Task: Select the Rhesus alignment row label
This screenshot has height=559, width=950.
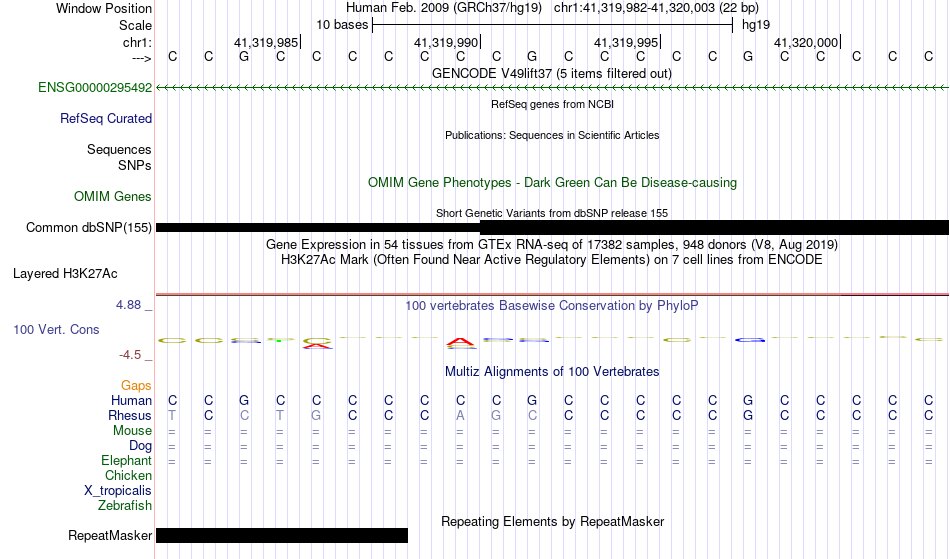Action: pos(130,415)
